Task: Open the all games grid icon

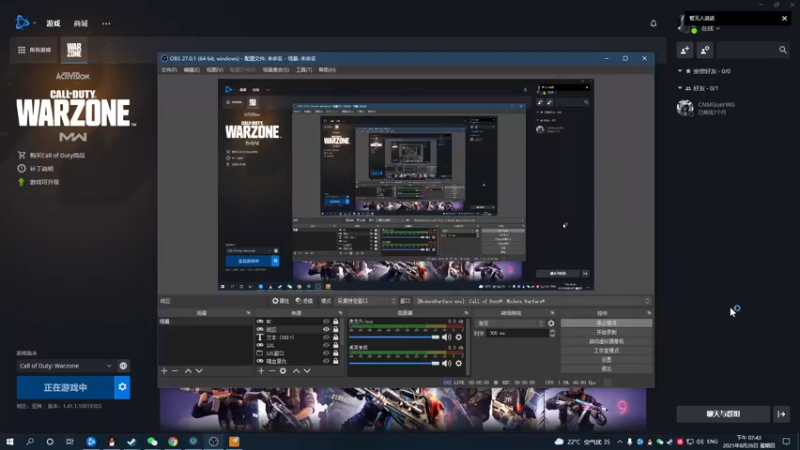Action: (21, 50)
